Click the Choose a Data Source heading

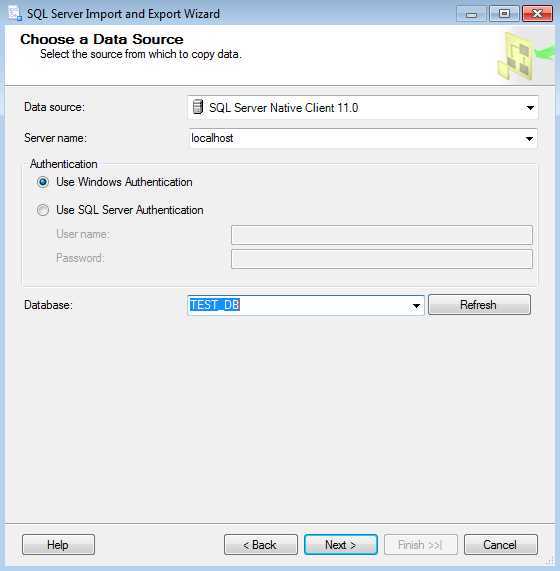pos(102,39)
